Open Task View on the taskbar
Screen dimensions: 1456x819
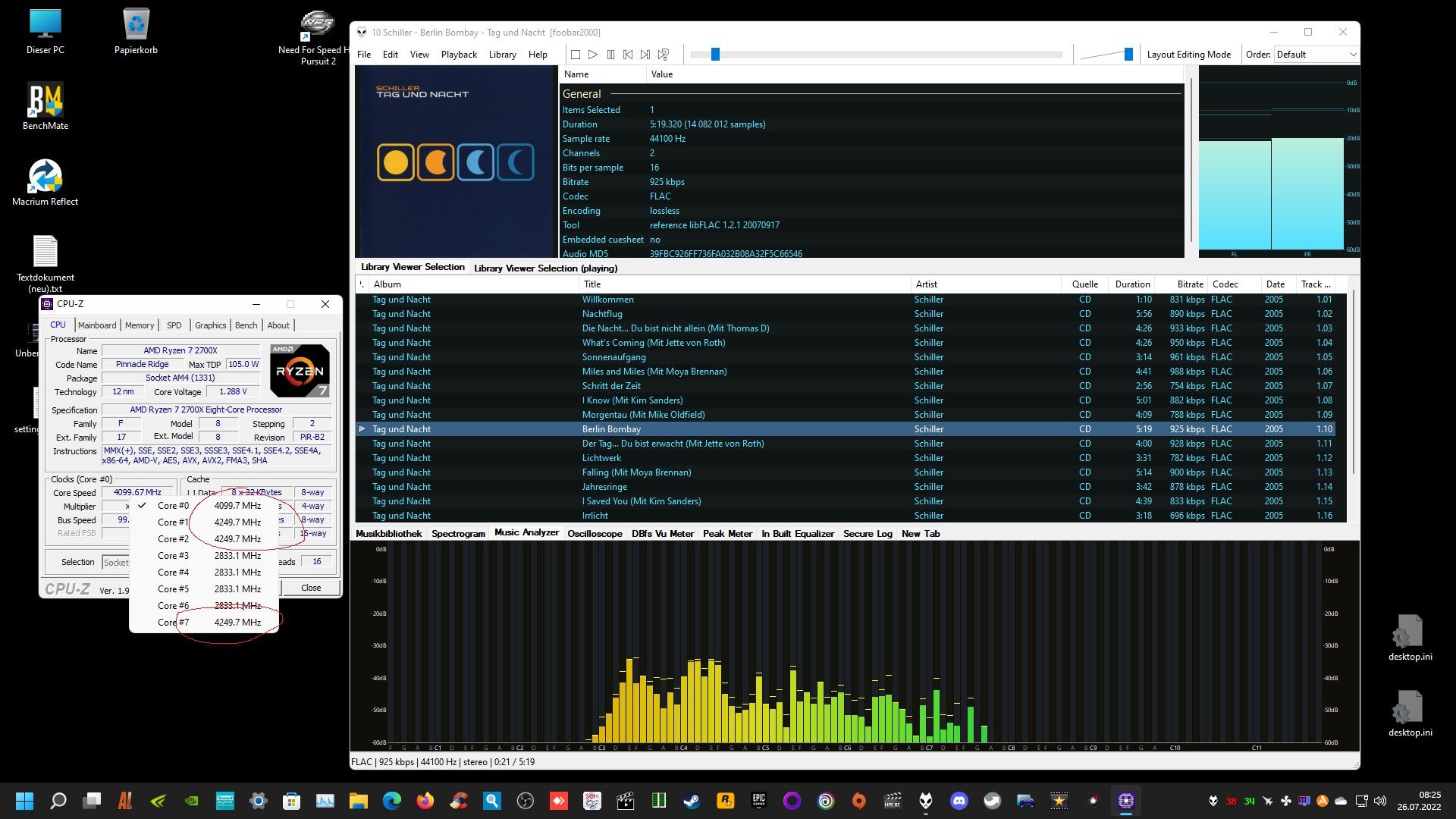click(x=92, y=801)
